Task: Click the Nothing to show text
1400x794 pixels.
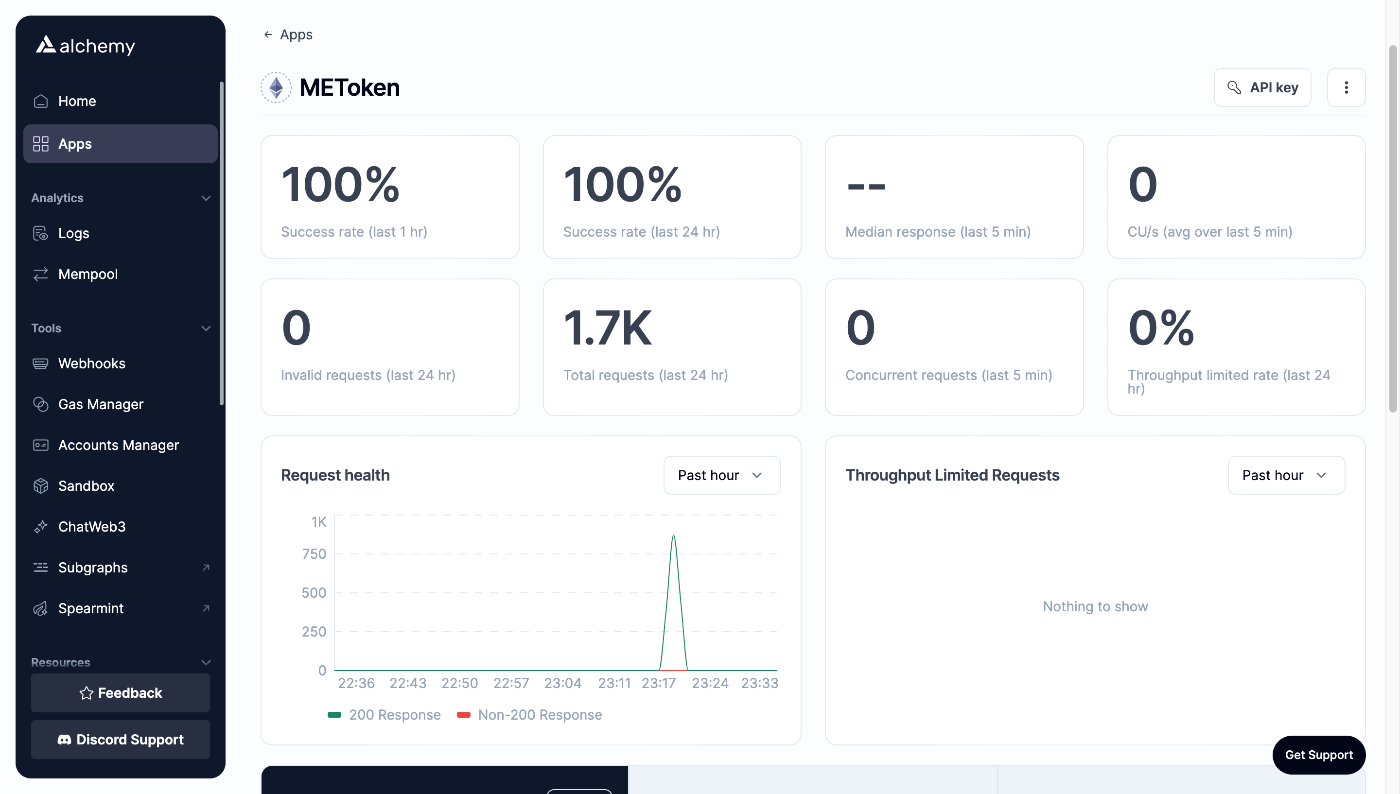Action: pyautogui.click(x=1095, y=606)
